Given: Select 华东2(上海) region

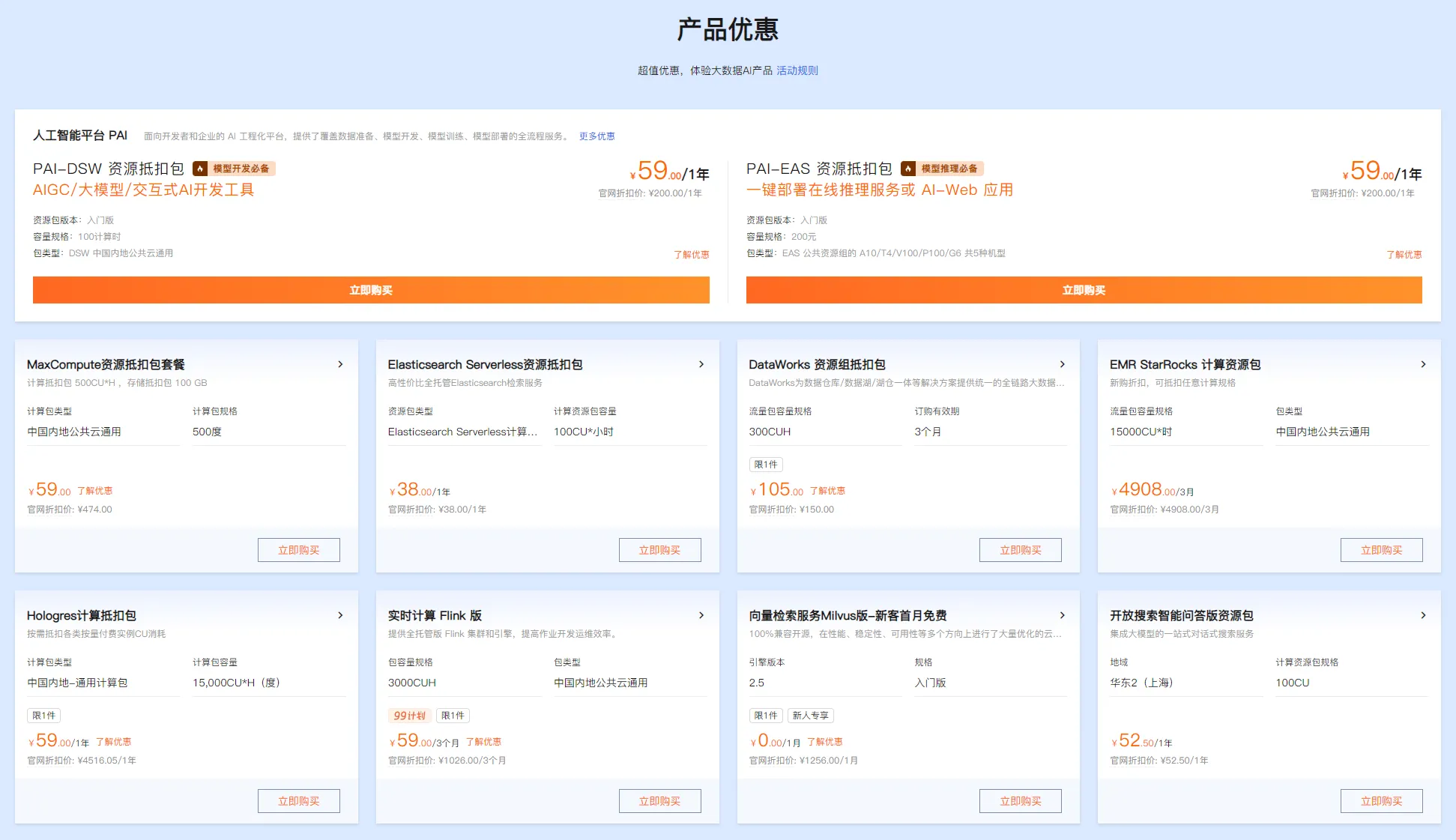Looking at the screenshot, I should coord(1141,683).
